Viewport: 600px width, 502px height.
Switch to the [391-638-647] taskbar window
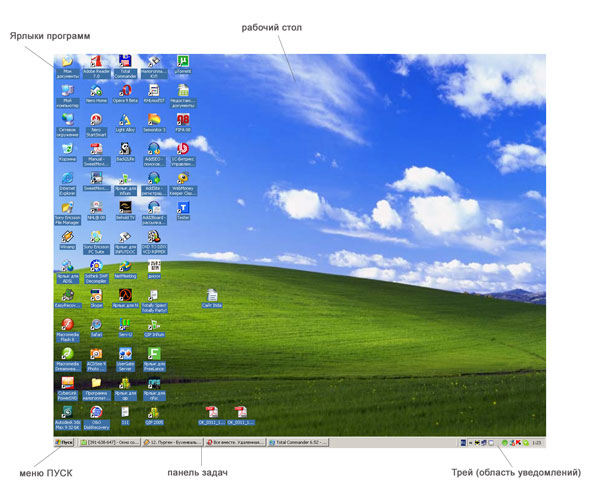[x=109, y=442]
